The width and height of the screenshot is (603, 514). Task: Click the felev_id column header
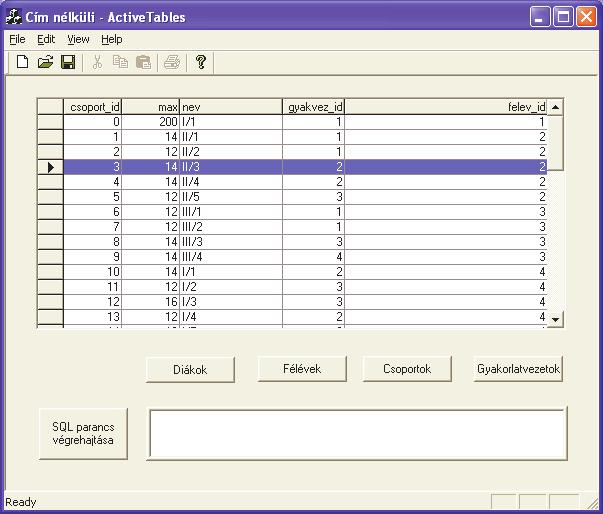pyautogui.click(x=446, y=107)
